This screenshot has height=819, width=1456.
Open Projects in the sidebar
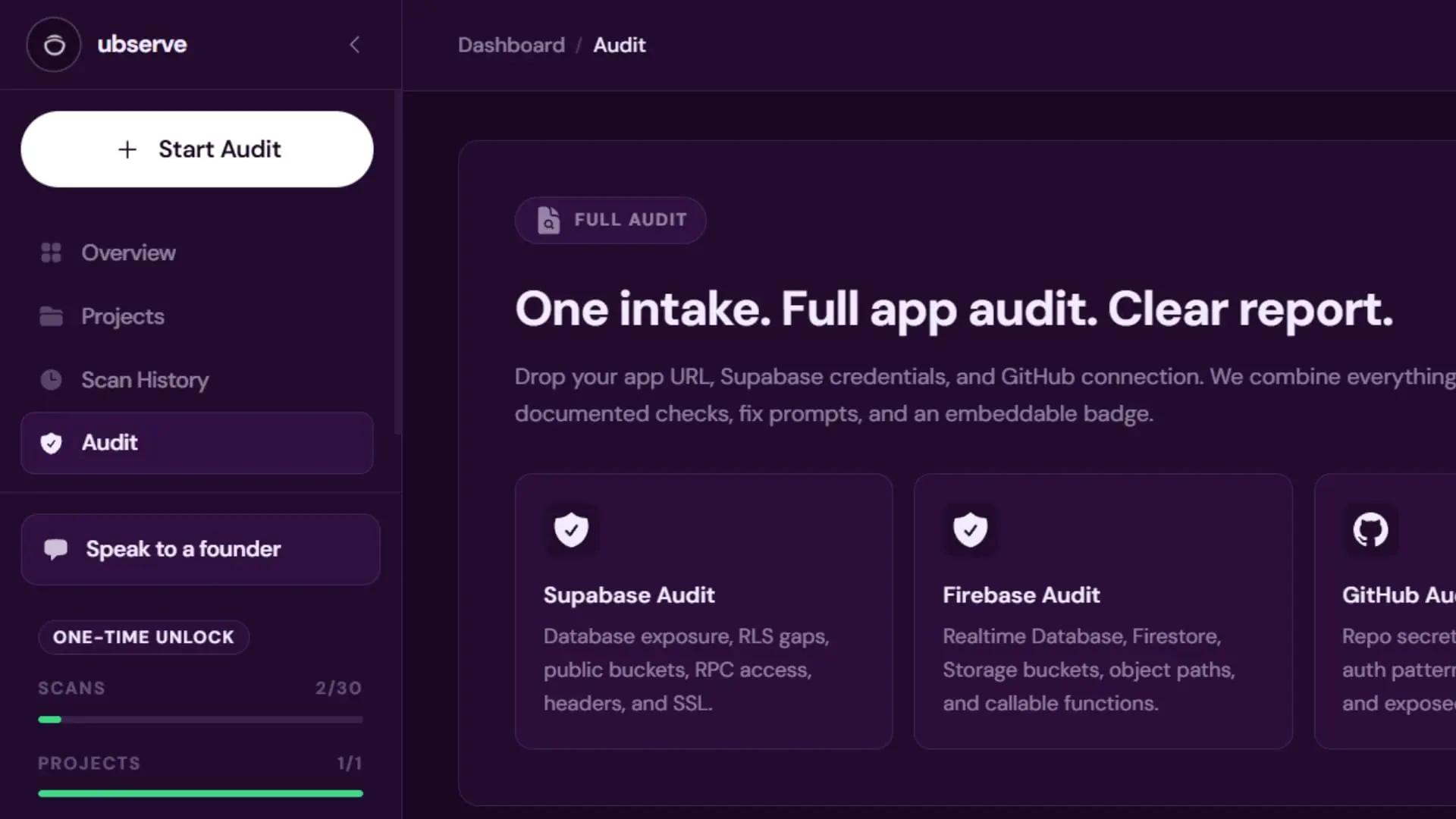(x=197, y=316)
